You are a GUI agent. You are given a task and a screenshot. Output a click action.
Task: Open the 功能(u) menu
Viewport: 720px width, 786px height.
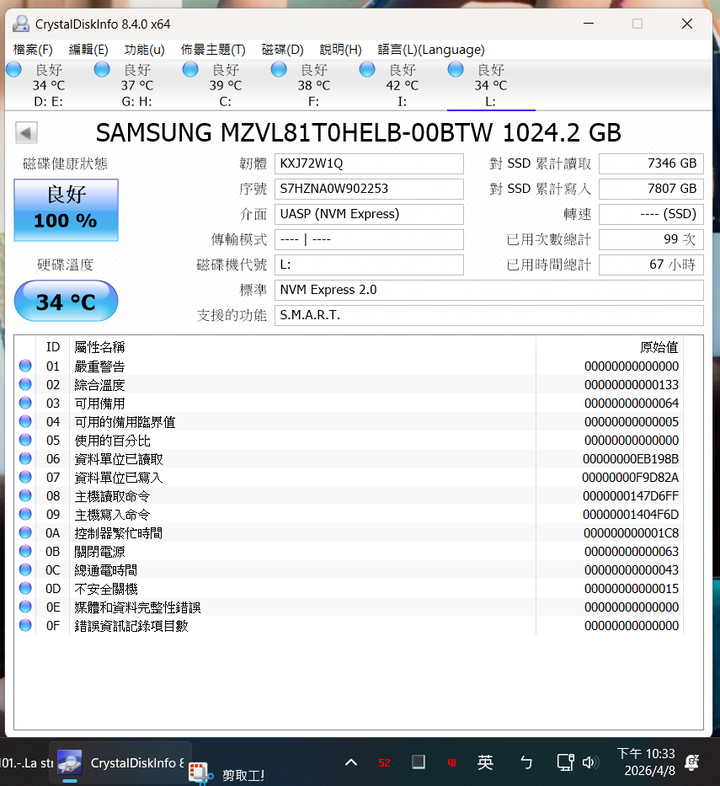[144, 50]
